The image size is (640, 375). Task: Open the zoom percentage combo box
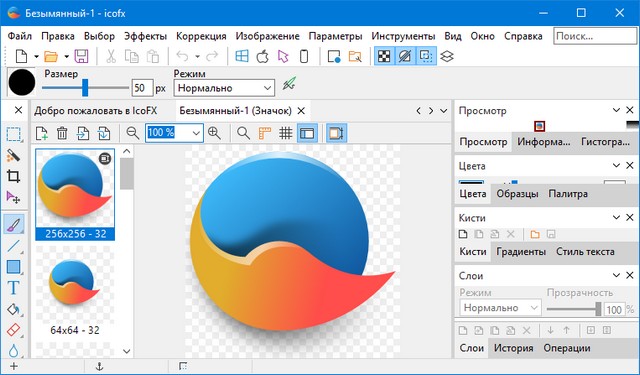[174, 133]
